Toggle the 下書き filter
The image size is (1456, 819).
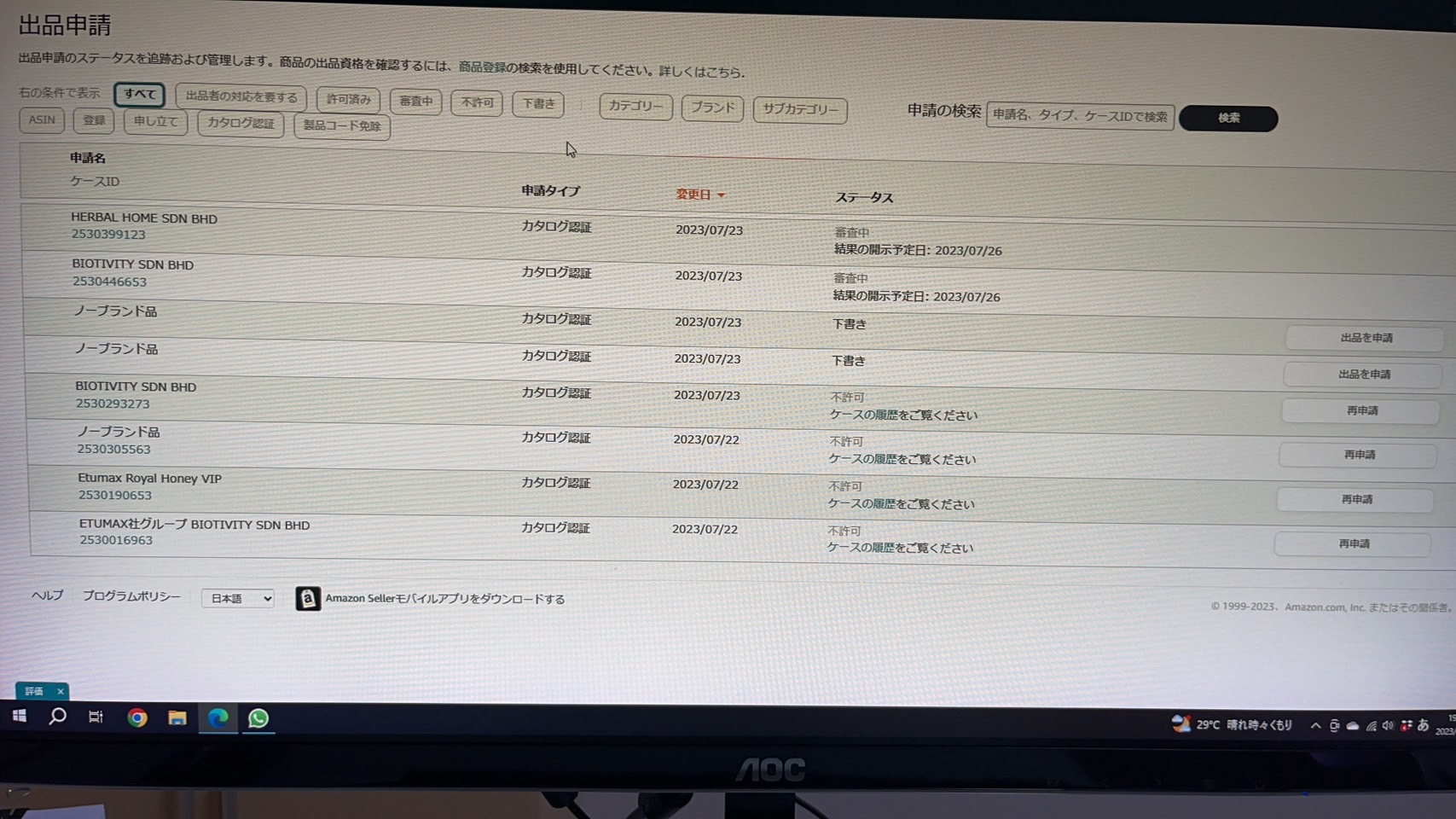click(x=538, y=104)
